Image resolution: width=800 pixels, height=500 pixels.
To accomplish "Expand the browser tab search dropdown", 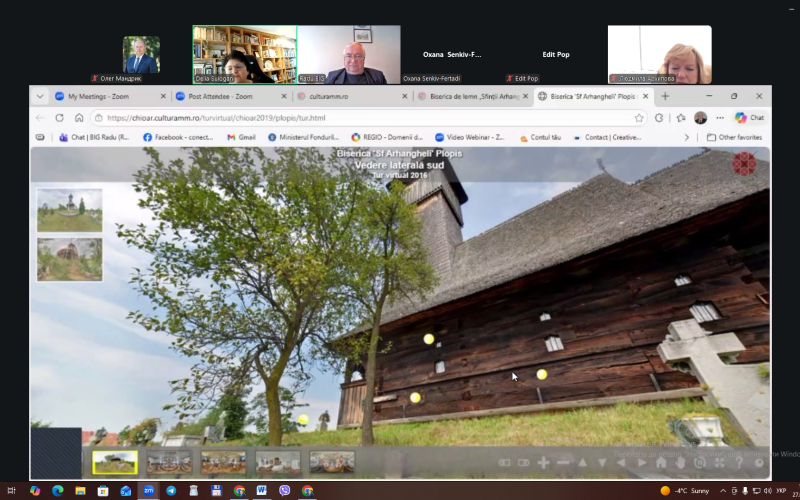I will (x=40, y=96).
